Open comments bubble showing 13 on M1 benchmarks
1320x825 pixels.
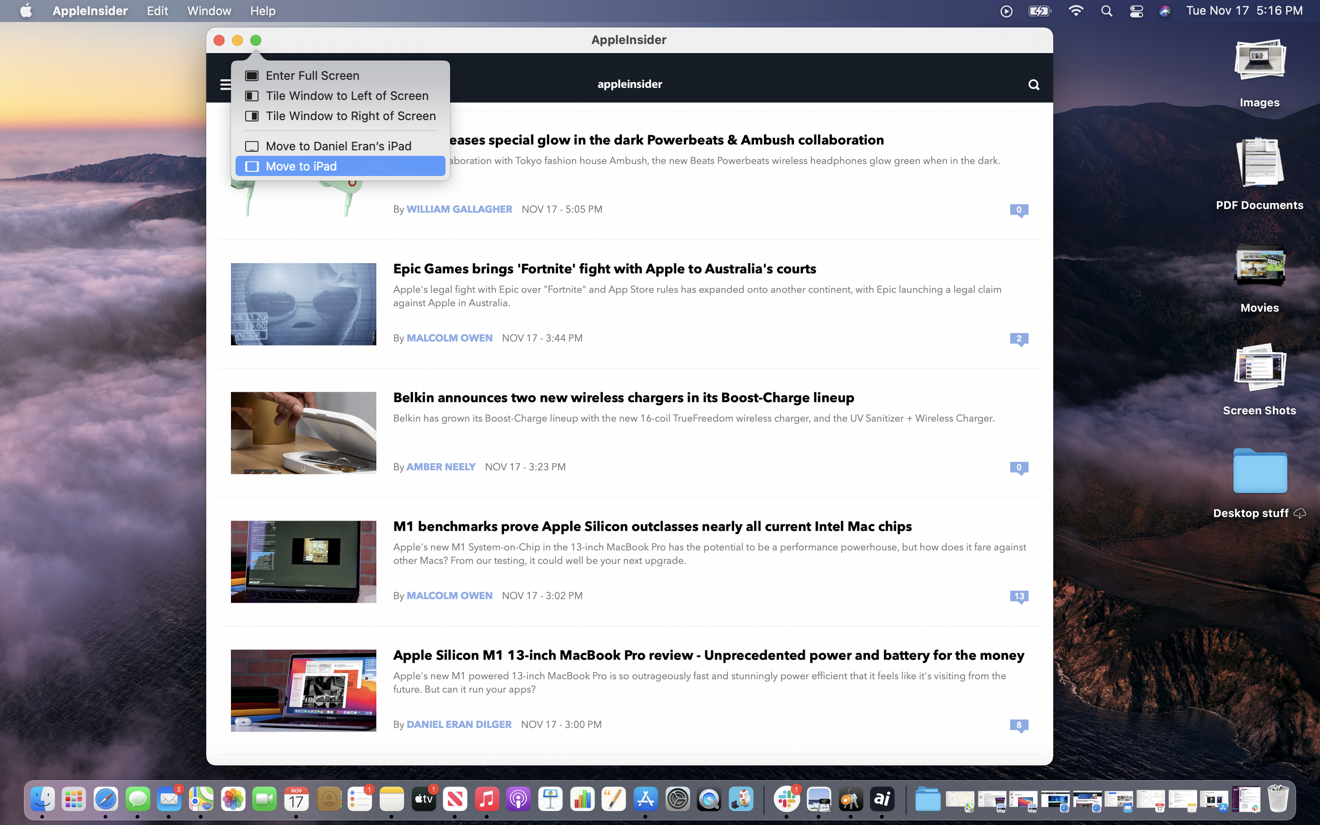1019,597
